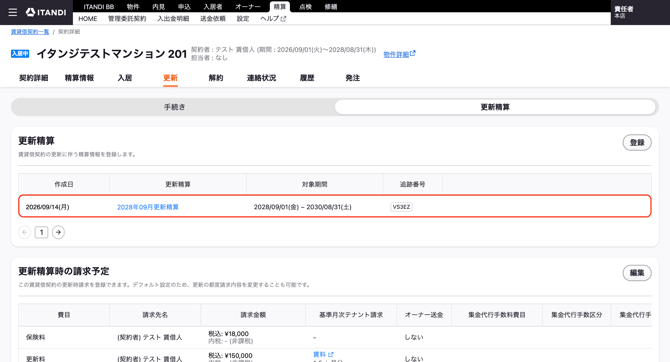Open 管理委託契約 in sub navigation
This screenshot has width=670, height=362.
point(127,19)
